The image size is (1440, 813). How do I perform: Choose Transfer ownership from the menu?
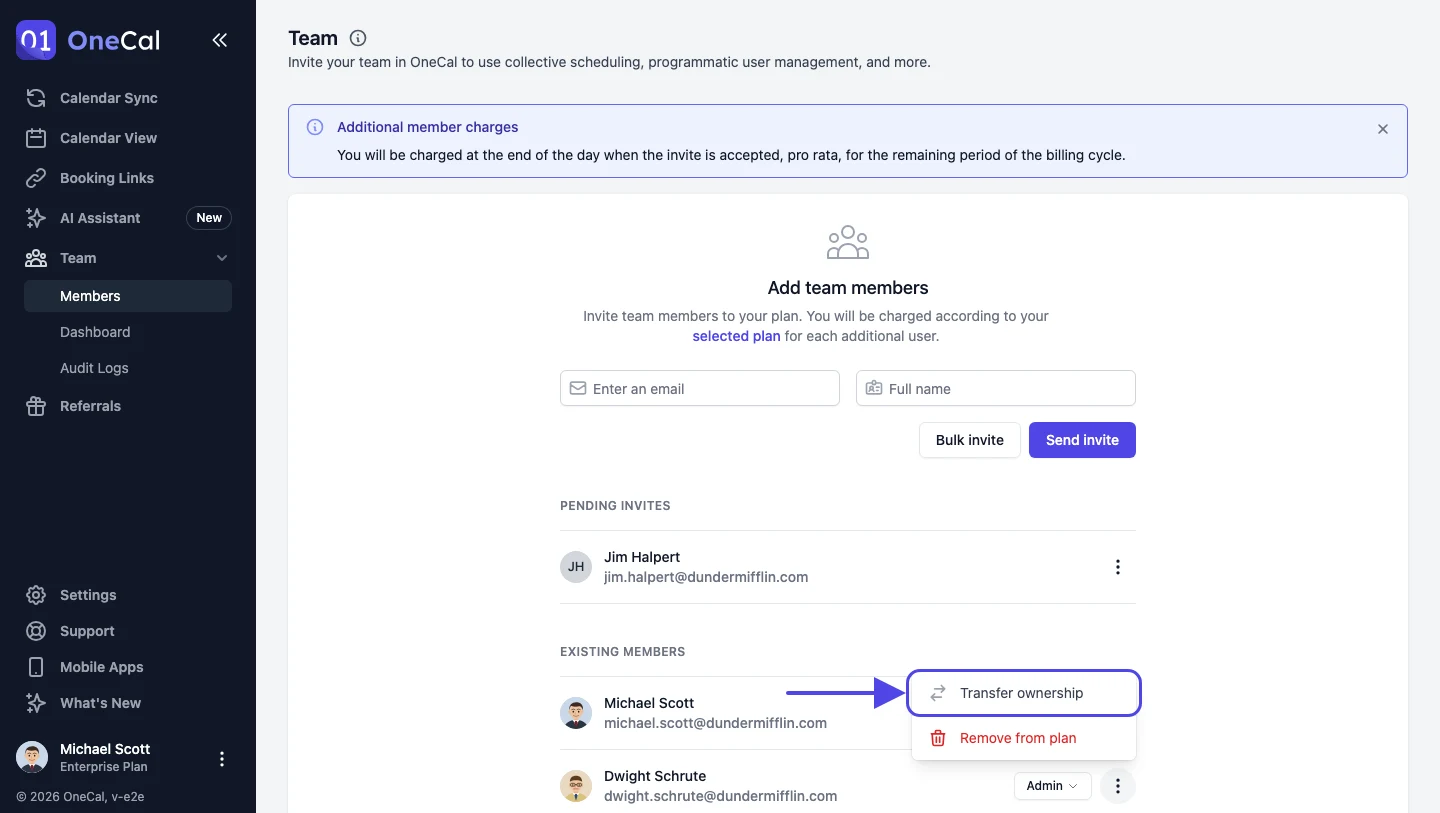[1024, 693]
